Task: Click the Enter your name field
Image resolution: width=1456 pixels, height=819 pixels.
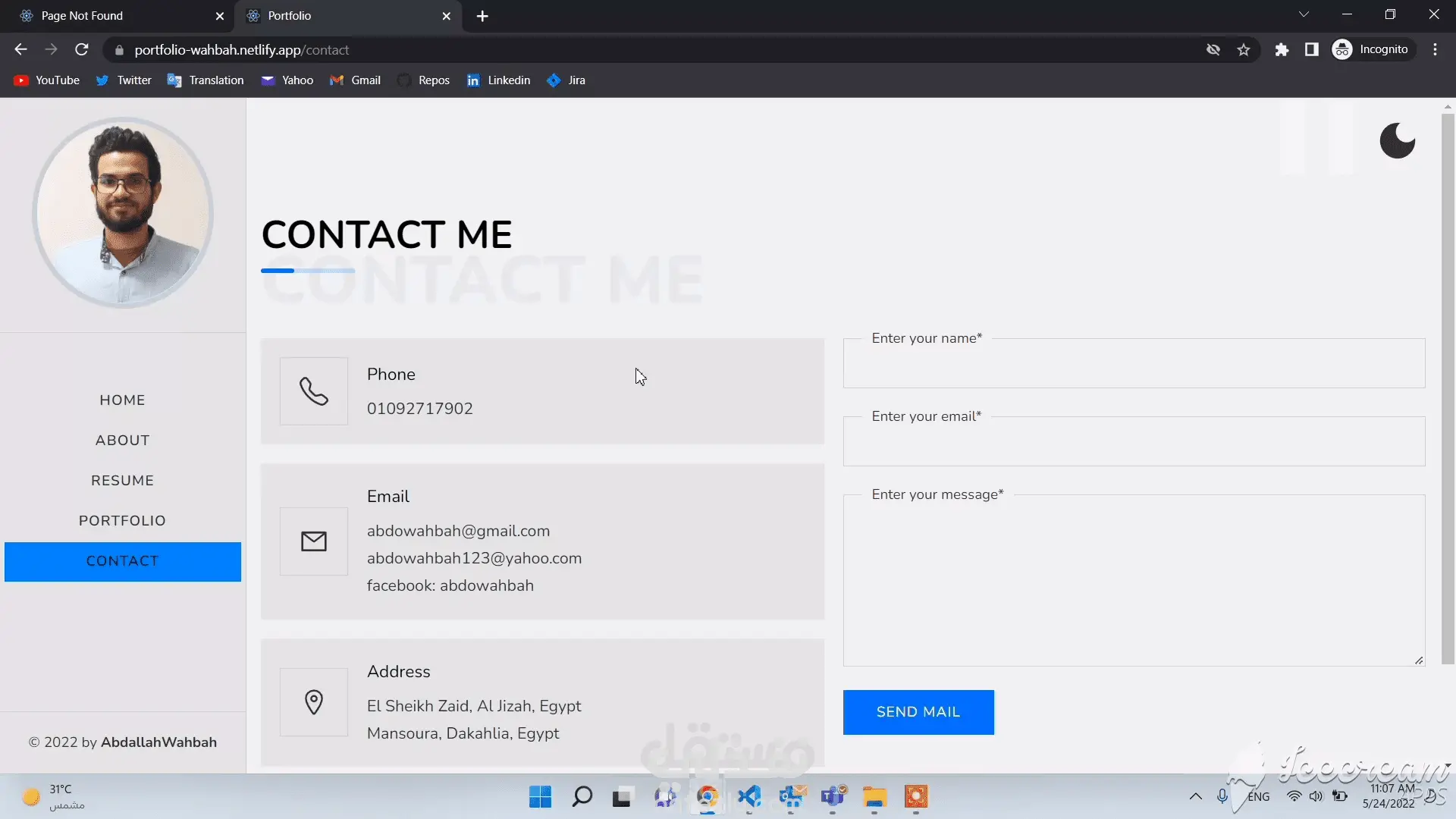Action: tap(1134, 366)
